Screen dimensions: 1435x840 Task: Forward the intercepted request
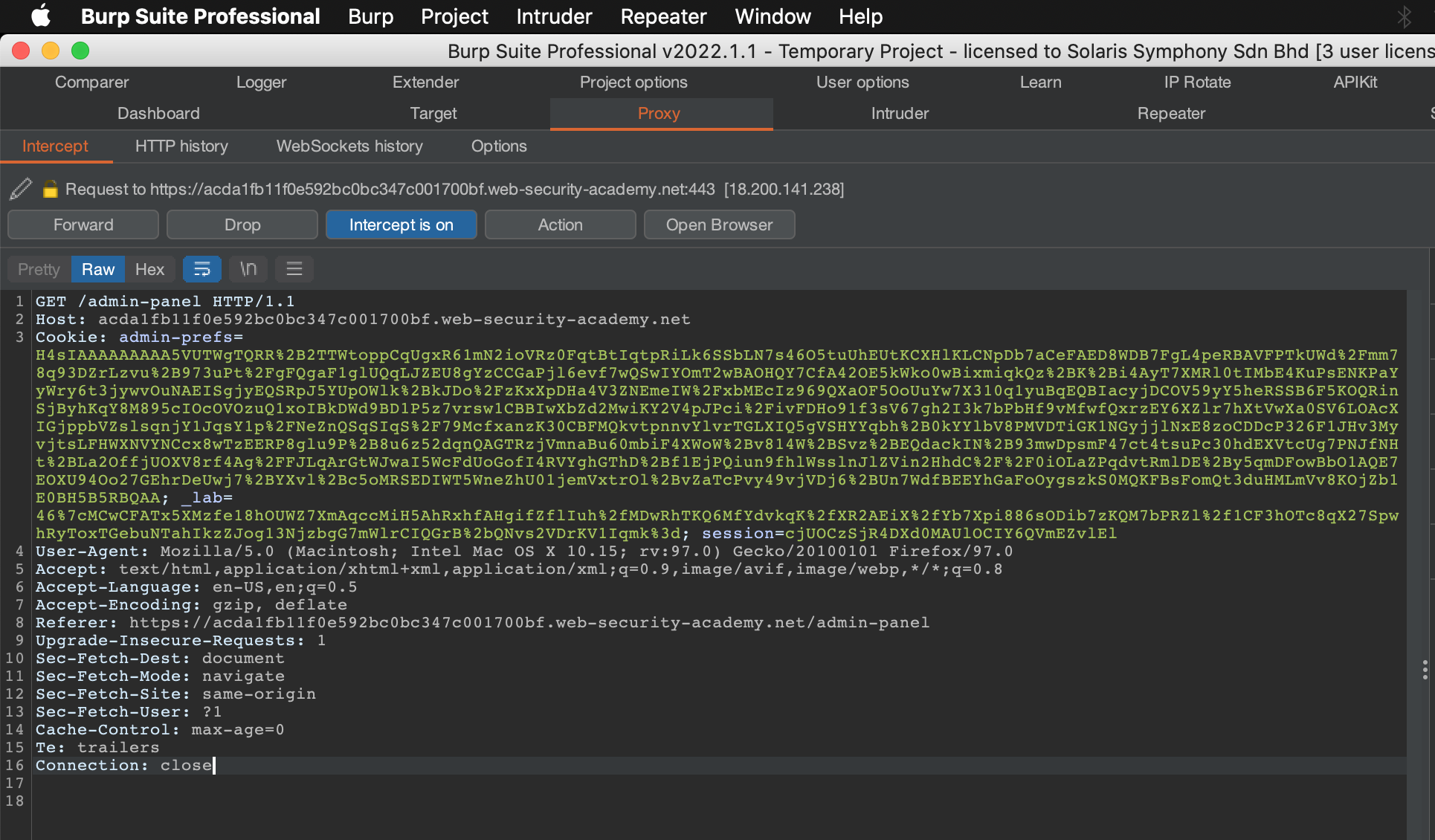click(83, 224)
